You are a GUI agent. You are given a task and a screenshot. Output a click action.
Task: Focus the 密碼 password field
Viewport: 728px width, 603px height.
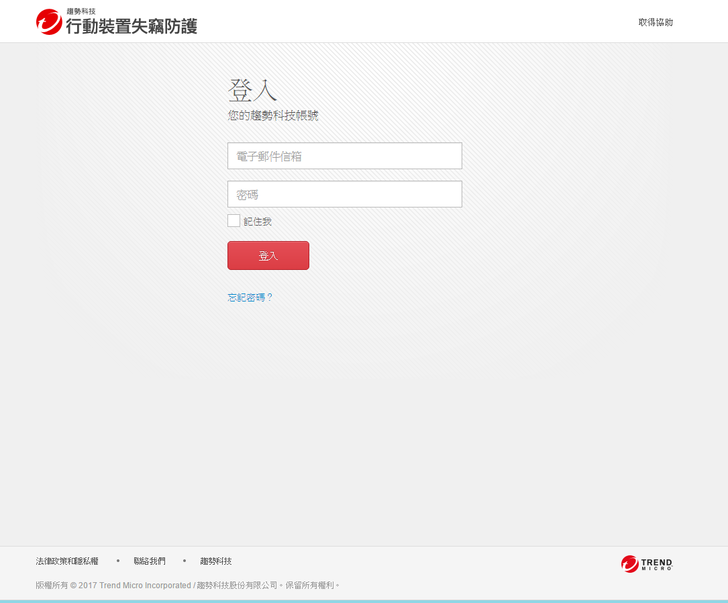[x=344, y=194]
